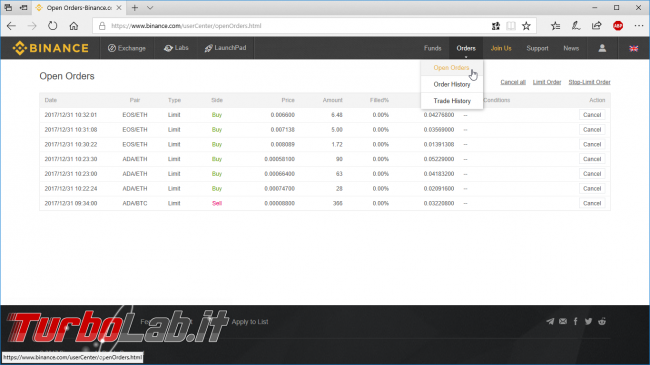Cancel the ADA/BTC sell order
Screen dimensions: 650x365
pyautogui.click(x=592, y=203)
